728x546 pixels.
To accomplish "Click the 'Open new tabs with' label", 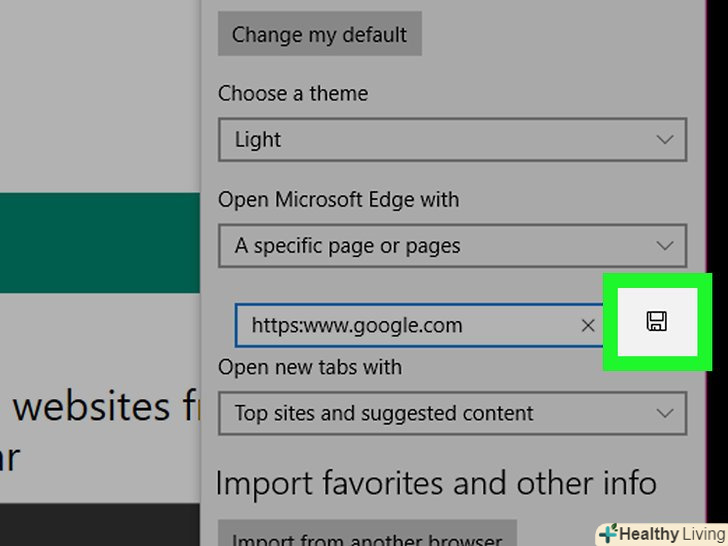I will click(x=310, y=367).
